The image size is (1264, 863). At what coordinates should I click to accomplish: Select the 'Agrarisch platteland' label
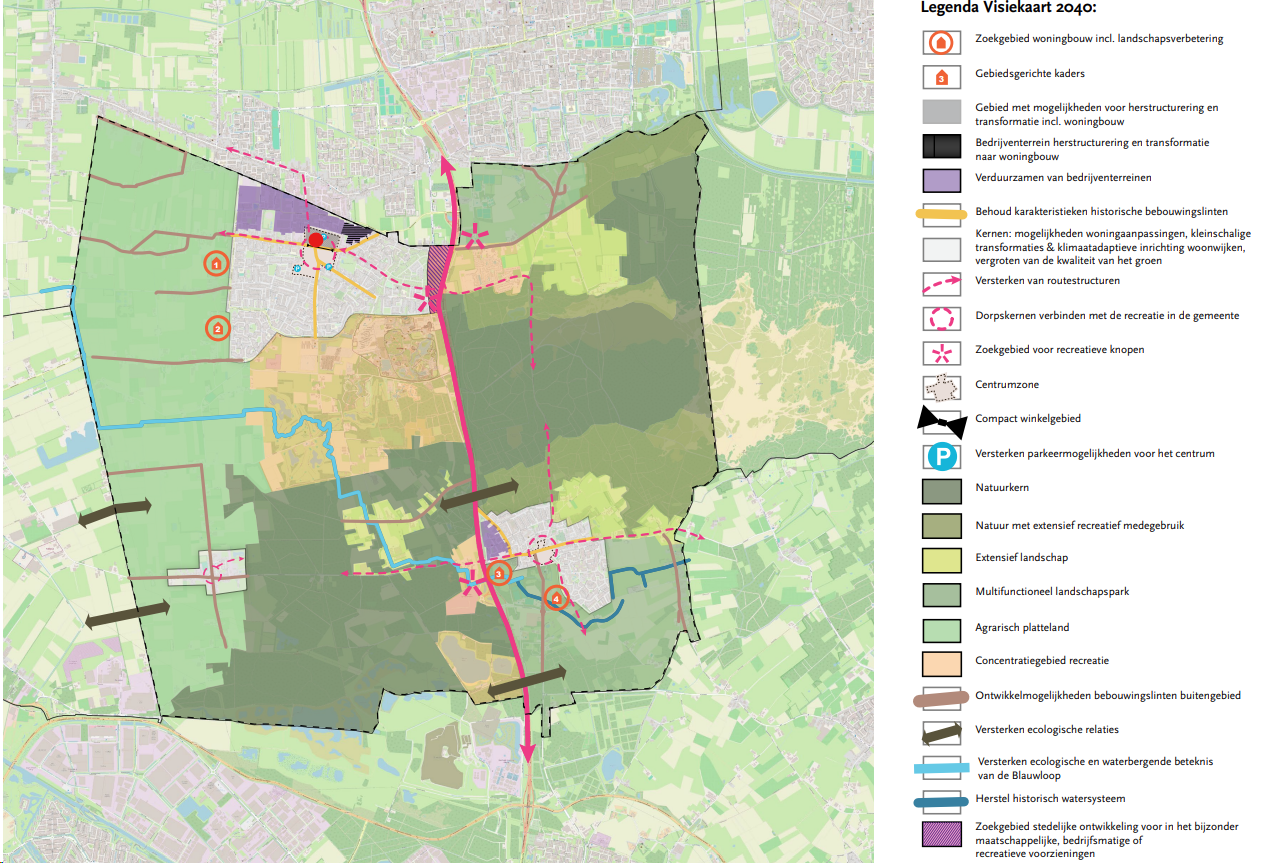click(x=1024, y=627)
